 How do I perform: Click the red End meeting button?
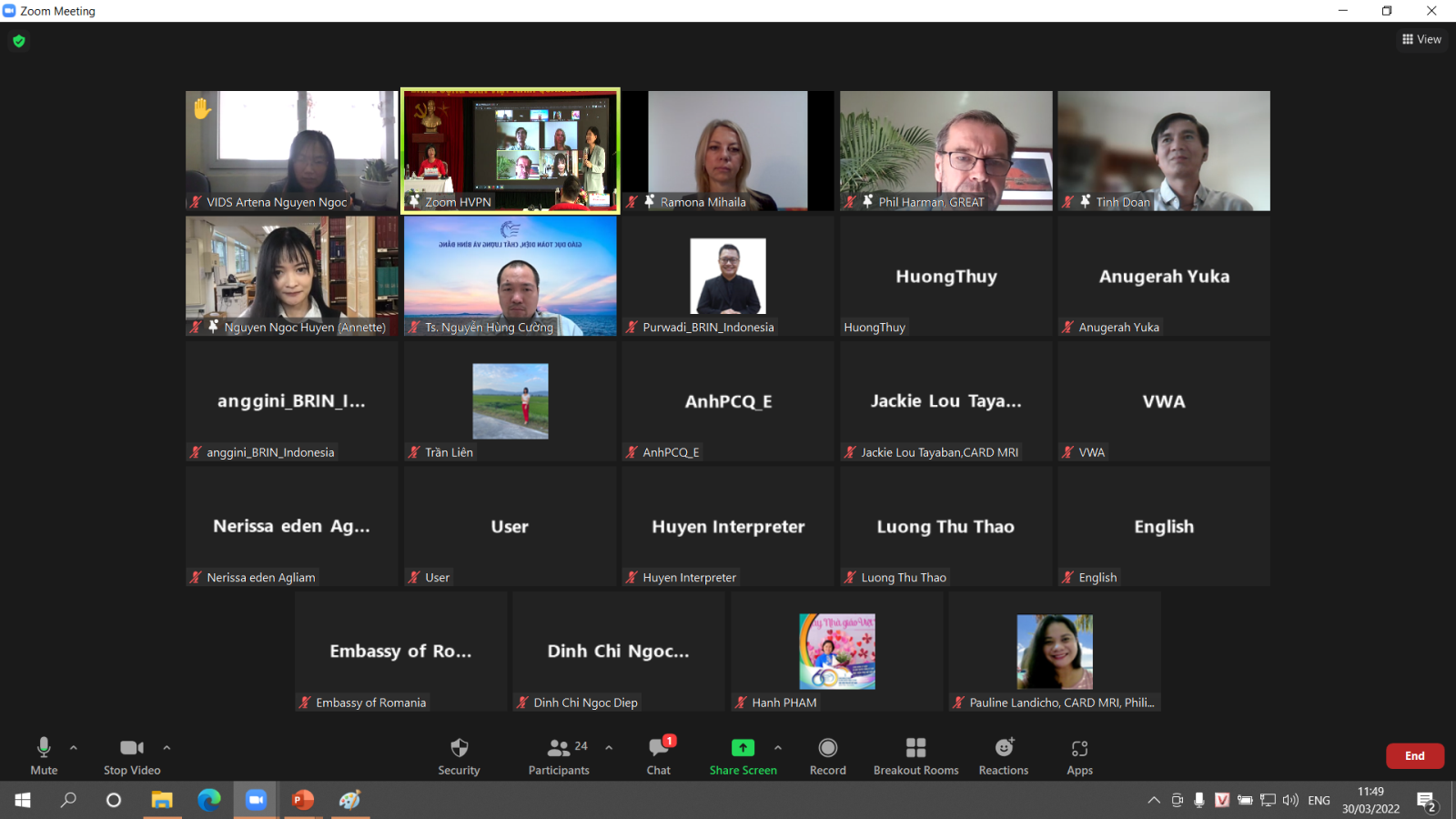click(x=1414, y=756)
